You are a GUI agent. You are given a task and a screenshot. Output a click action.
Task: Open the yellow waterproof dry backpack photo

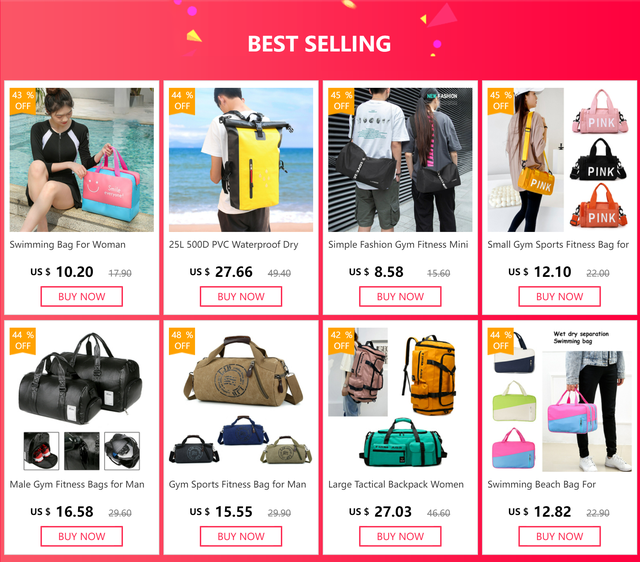point(241,160)
